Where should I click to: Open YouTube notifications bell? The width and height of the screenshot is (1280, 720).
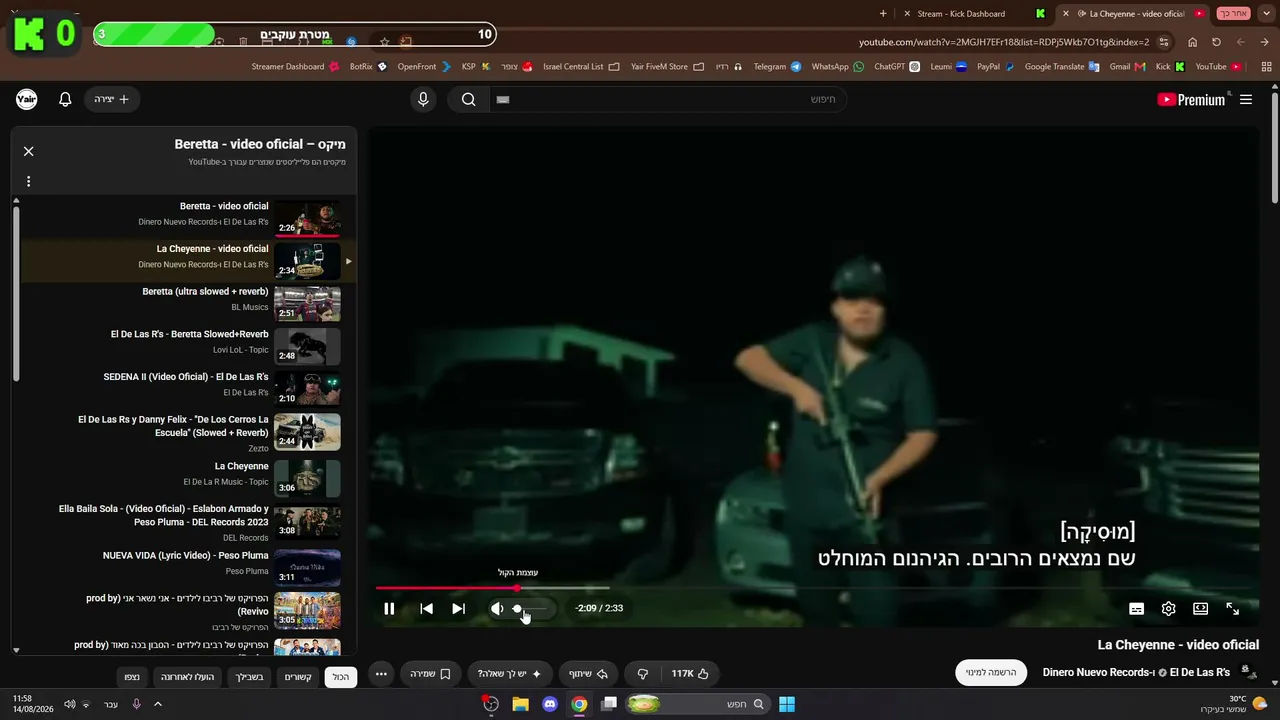[x=65, y=99]
